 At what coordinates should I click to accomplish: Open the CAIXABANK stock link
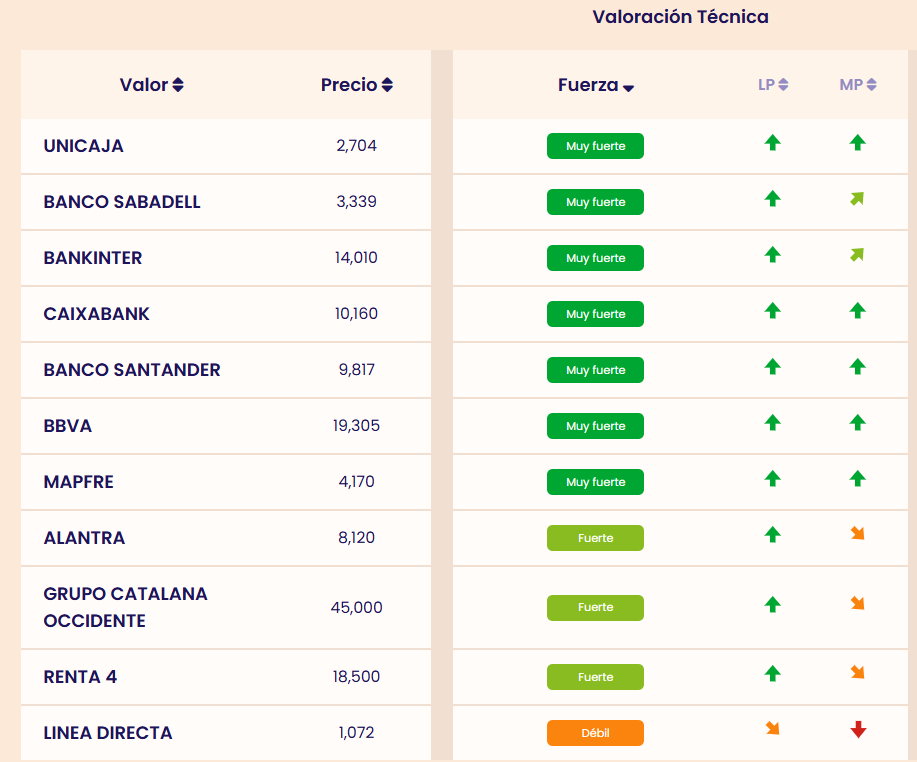point(97,314)
